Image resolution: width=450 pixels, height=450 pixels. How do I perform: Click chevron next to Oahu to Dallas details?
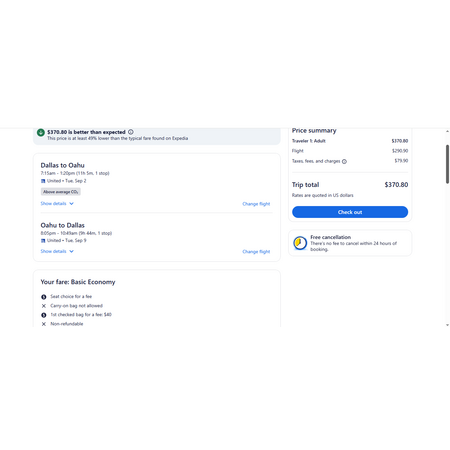[71, 251]
